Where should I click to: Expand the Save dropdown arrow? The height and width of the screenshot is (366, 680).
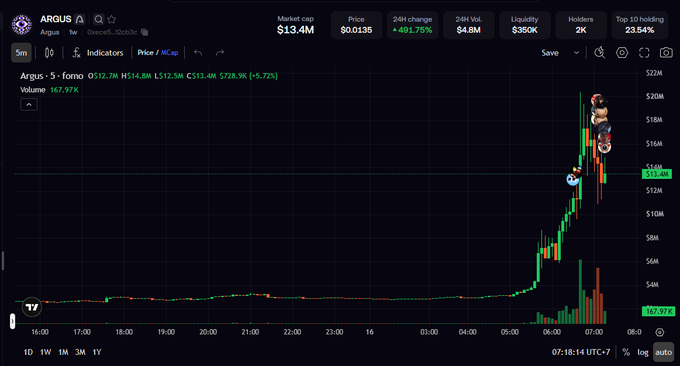click(576, 53)
